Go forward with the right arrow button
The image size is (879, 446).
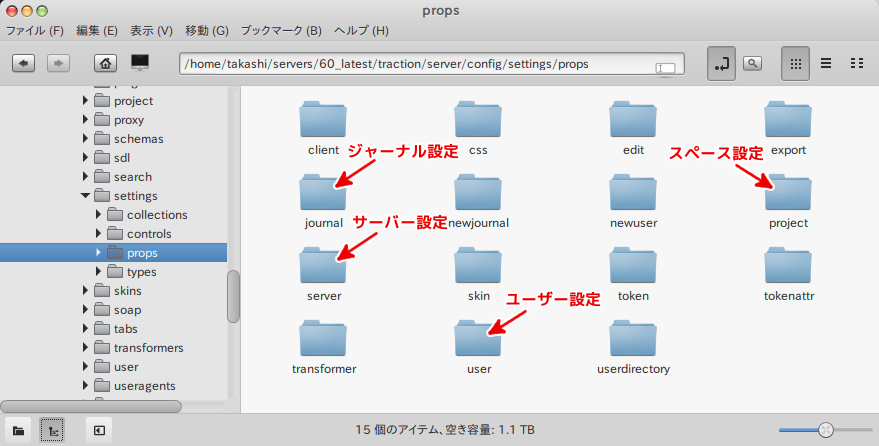click(58, 63)
